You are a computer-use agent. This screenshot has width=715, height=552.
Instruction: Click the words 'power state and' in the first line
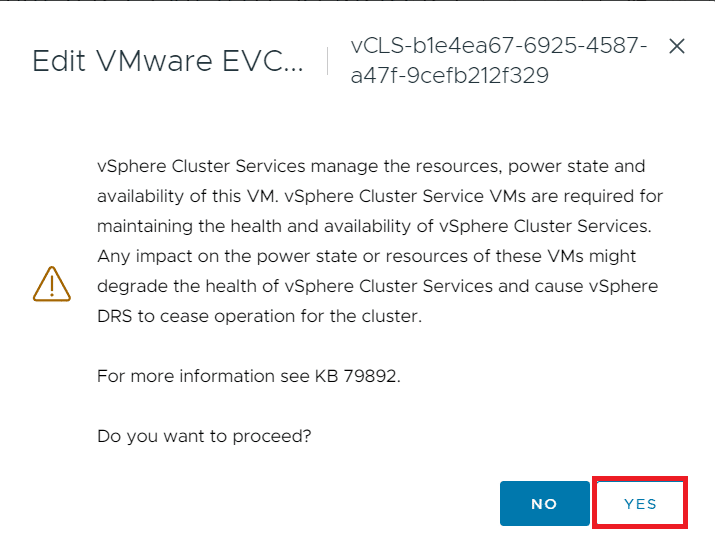[x=576, y=166]
